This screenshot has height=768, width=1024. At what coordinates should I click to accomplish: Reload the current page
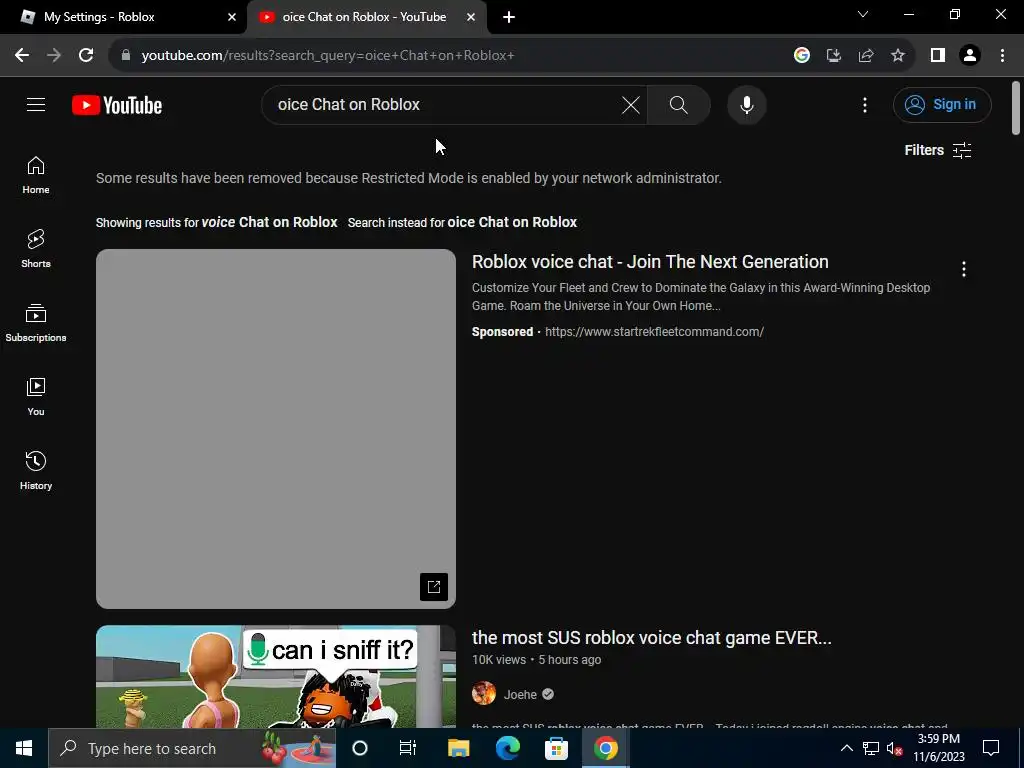[x=86, y=55]
